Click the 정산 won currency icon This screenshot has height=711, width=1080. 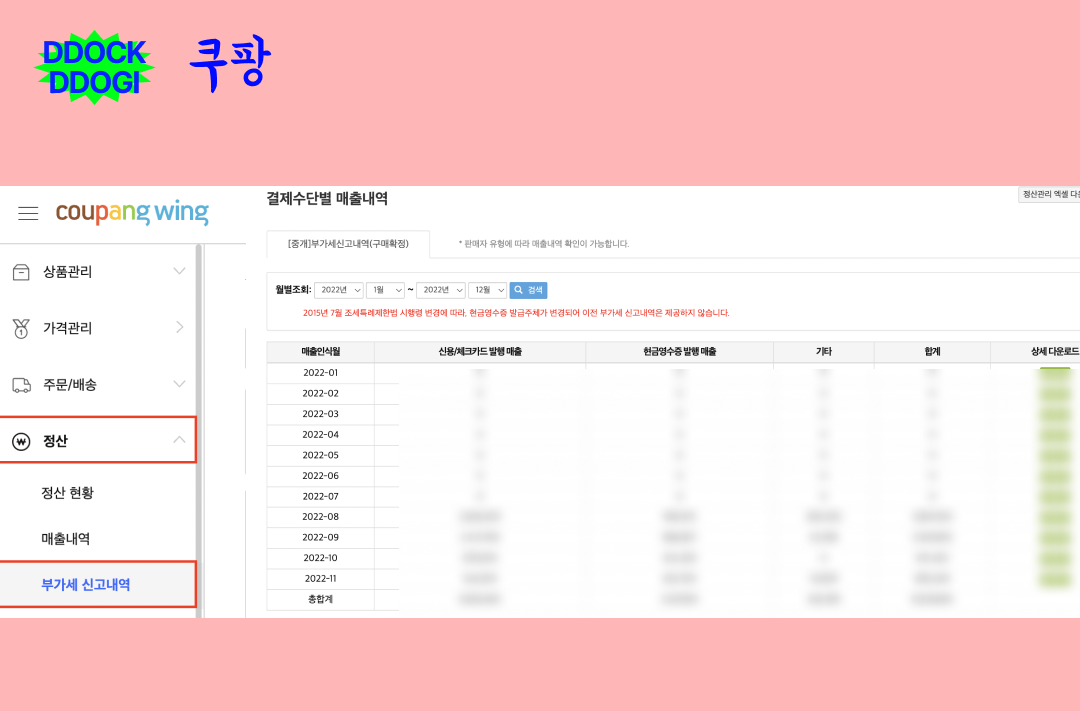tap(22, 440)
